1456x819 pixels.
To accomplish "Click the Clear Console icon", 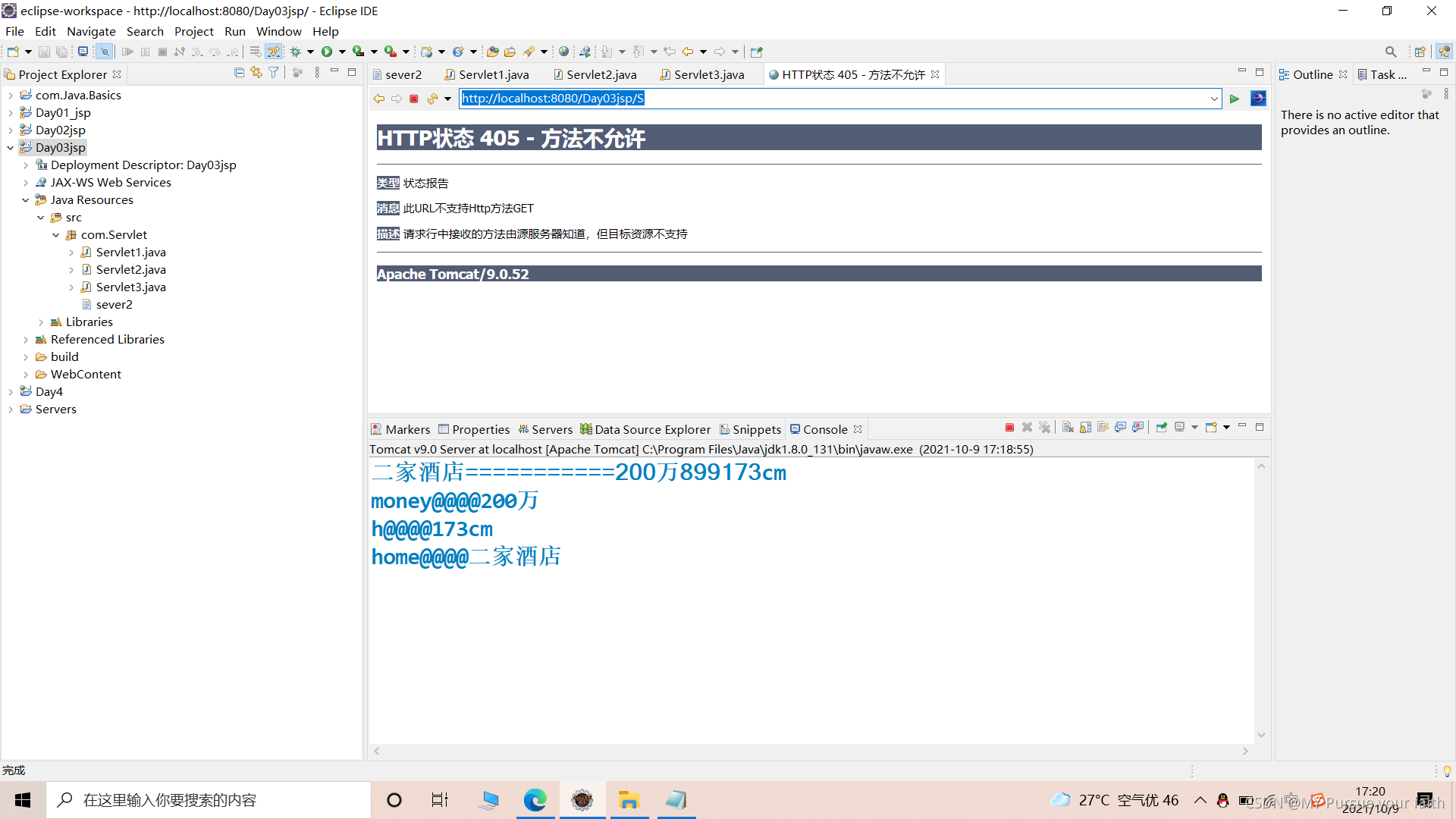I will click(1068, 428).
